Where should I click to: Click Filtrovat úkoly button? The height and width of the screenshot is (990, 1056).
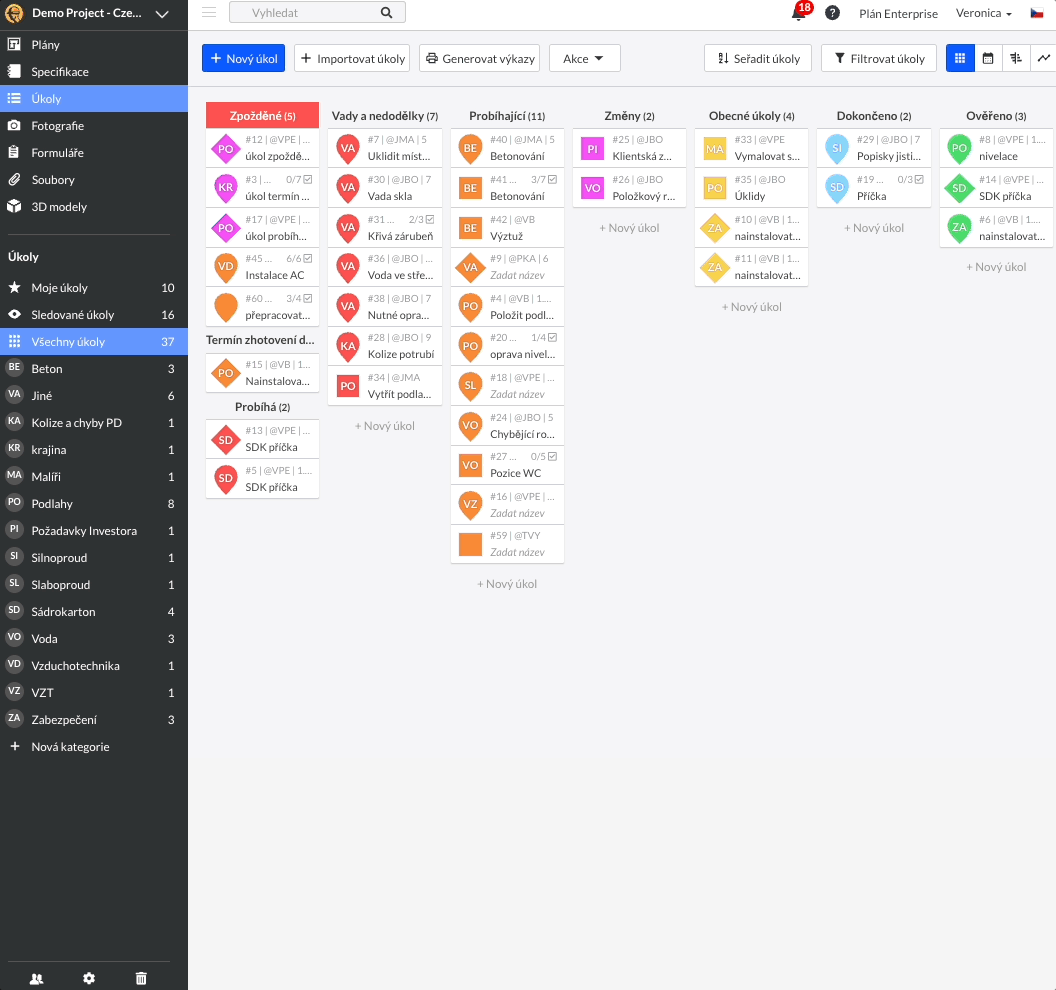click(x=879, y=58)
